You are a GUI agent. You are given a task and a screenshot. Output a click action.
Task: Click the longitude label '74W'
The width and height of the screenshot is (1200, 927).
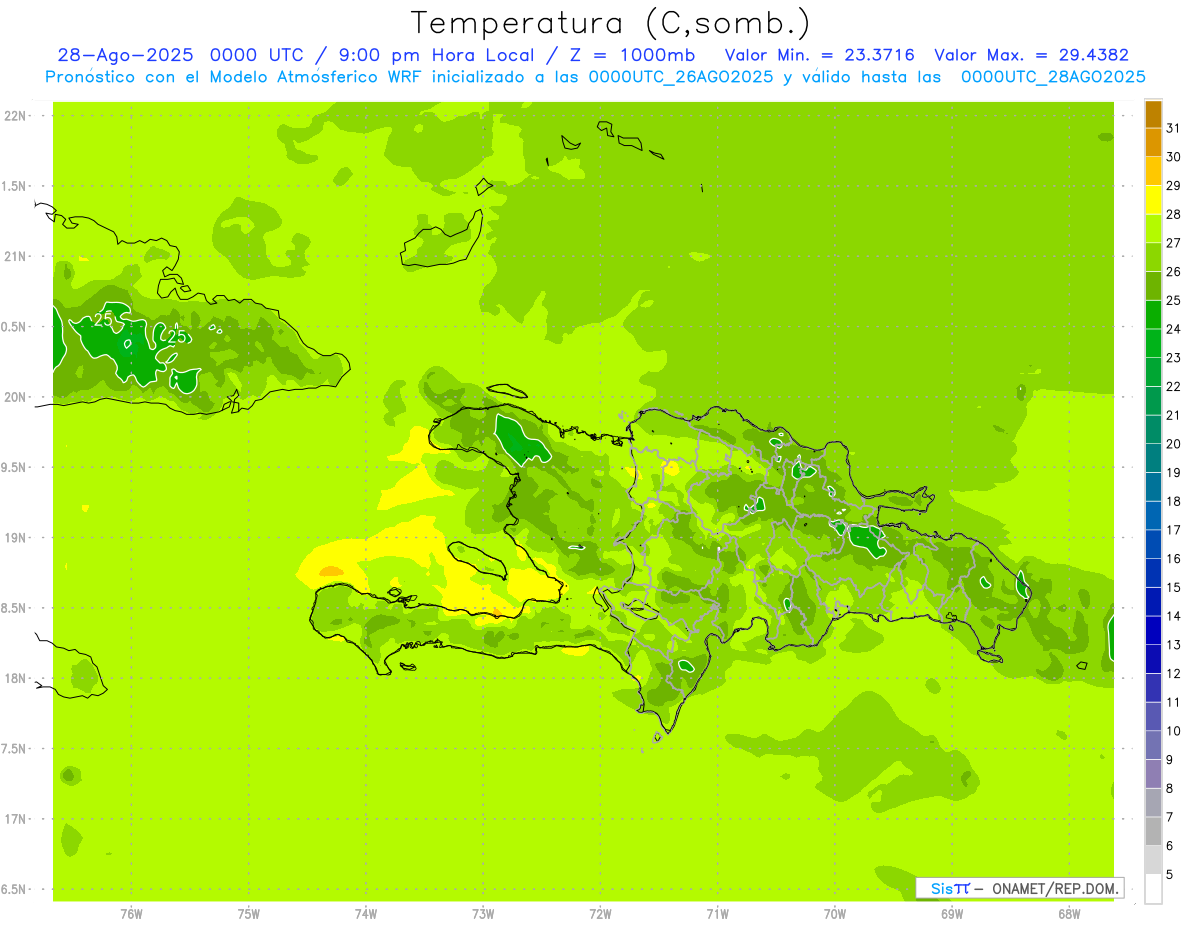pyautogui.click(x=366, y=914)
